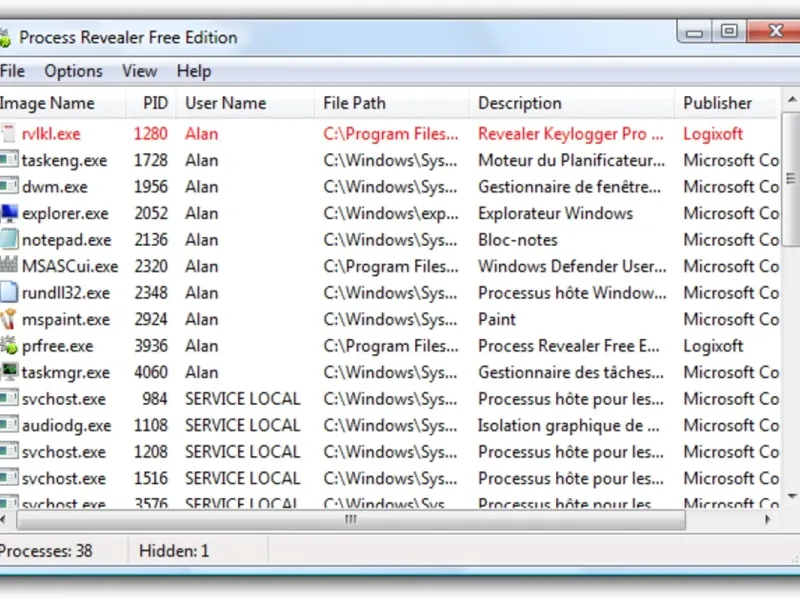Select the dwm.exe process name

(x=55, y=187)
